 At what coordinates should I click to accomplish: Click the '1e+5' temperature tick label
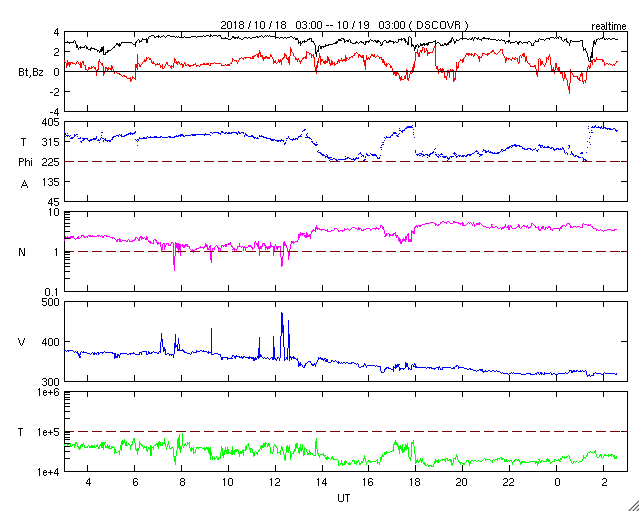(49, 432)
